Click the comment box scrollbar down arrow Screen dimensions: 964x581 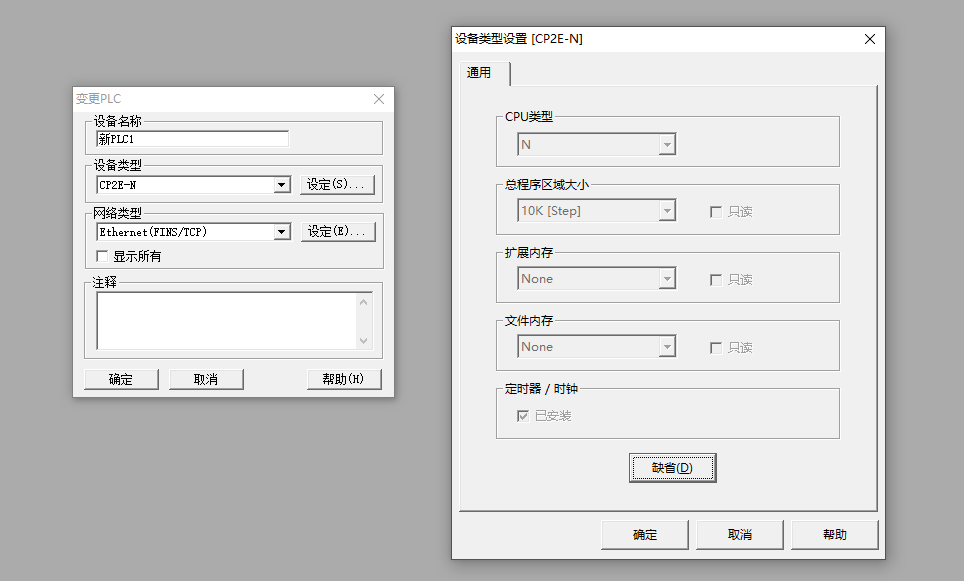pyautogui.click(x=363, y=341)
